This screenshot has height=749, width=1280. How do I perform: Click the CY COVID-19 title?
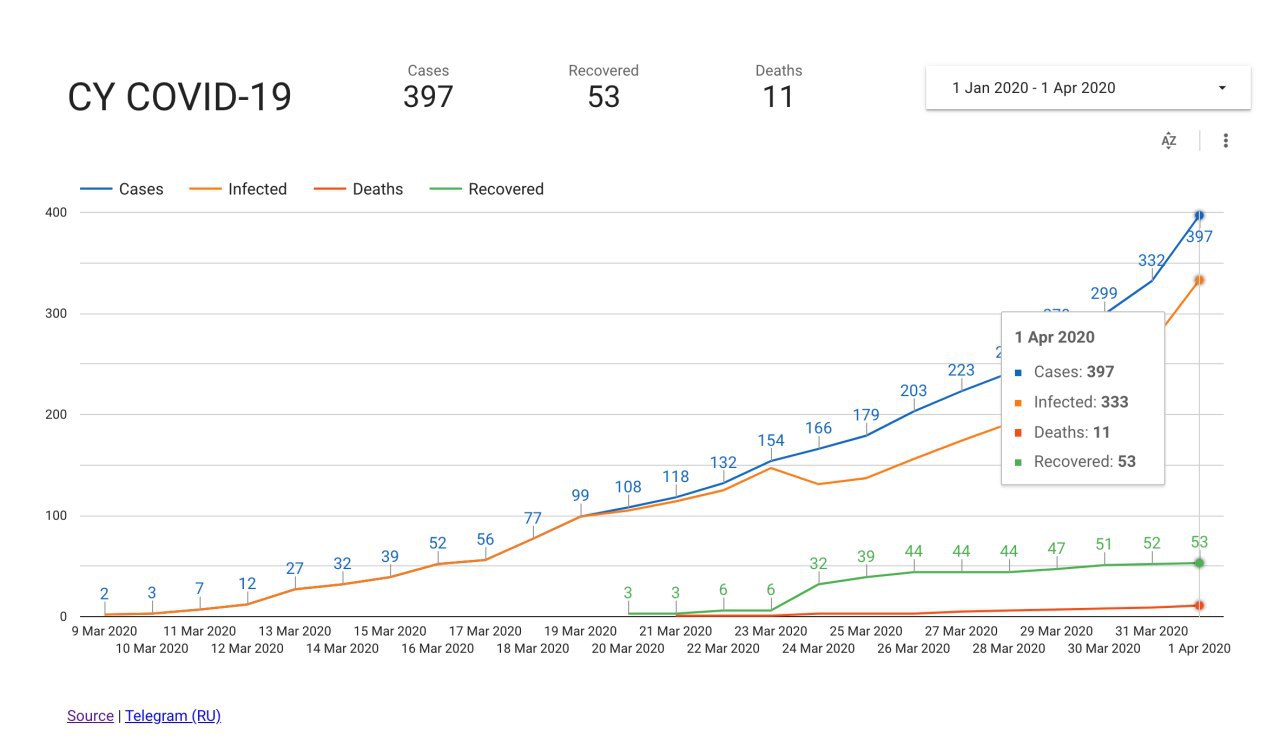coord(180,97)
